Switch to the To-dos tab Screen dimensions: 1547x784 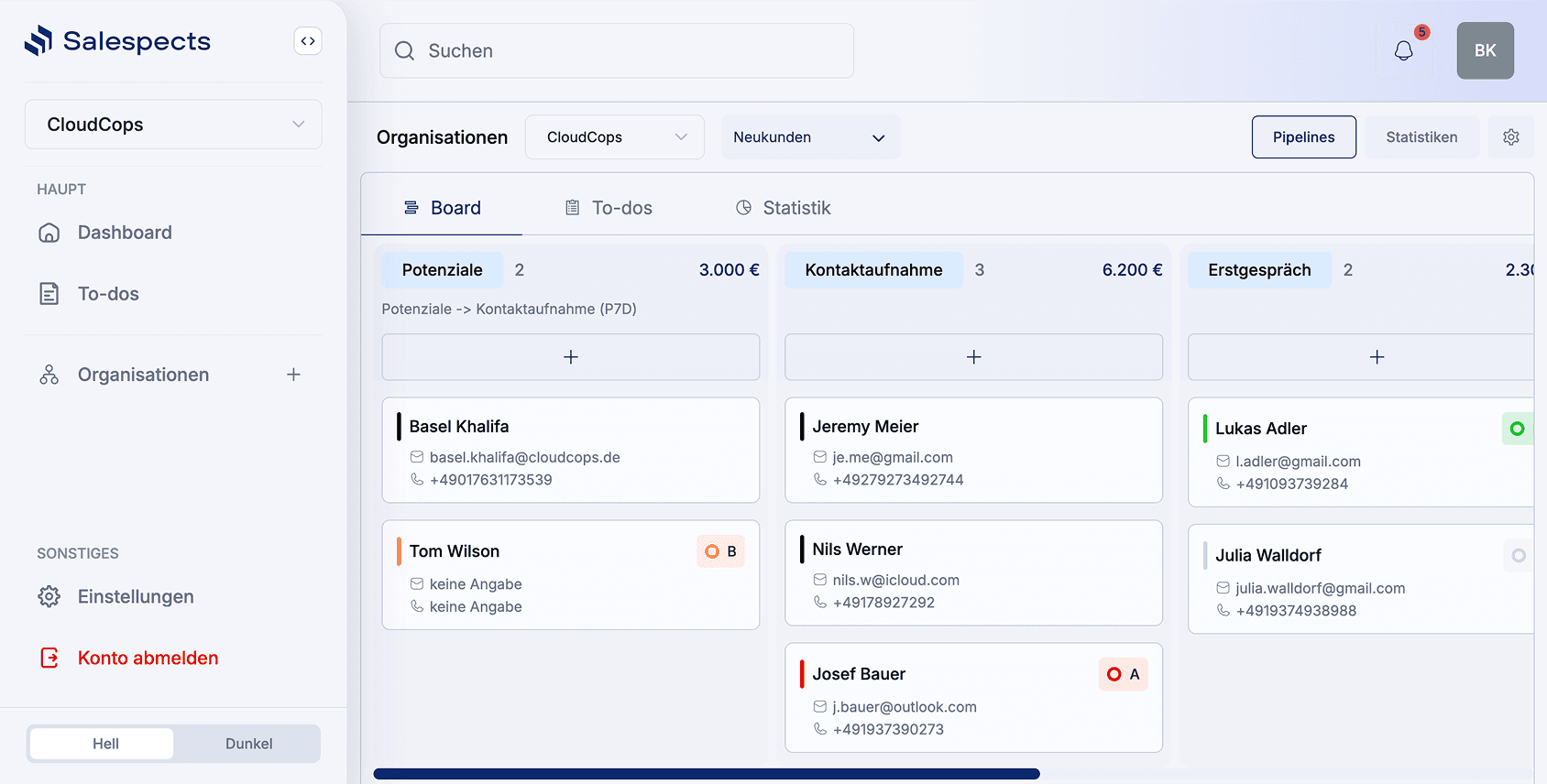click(x=609, y=208)
